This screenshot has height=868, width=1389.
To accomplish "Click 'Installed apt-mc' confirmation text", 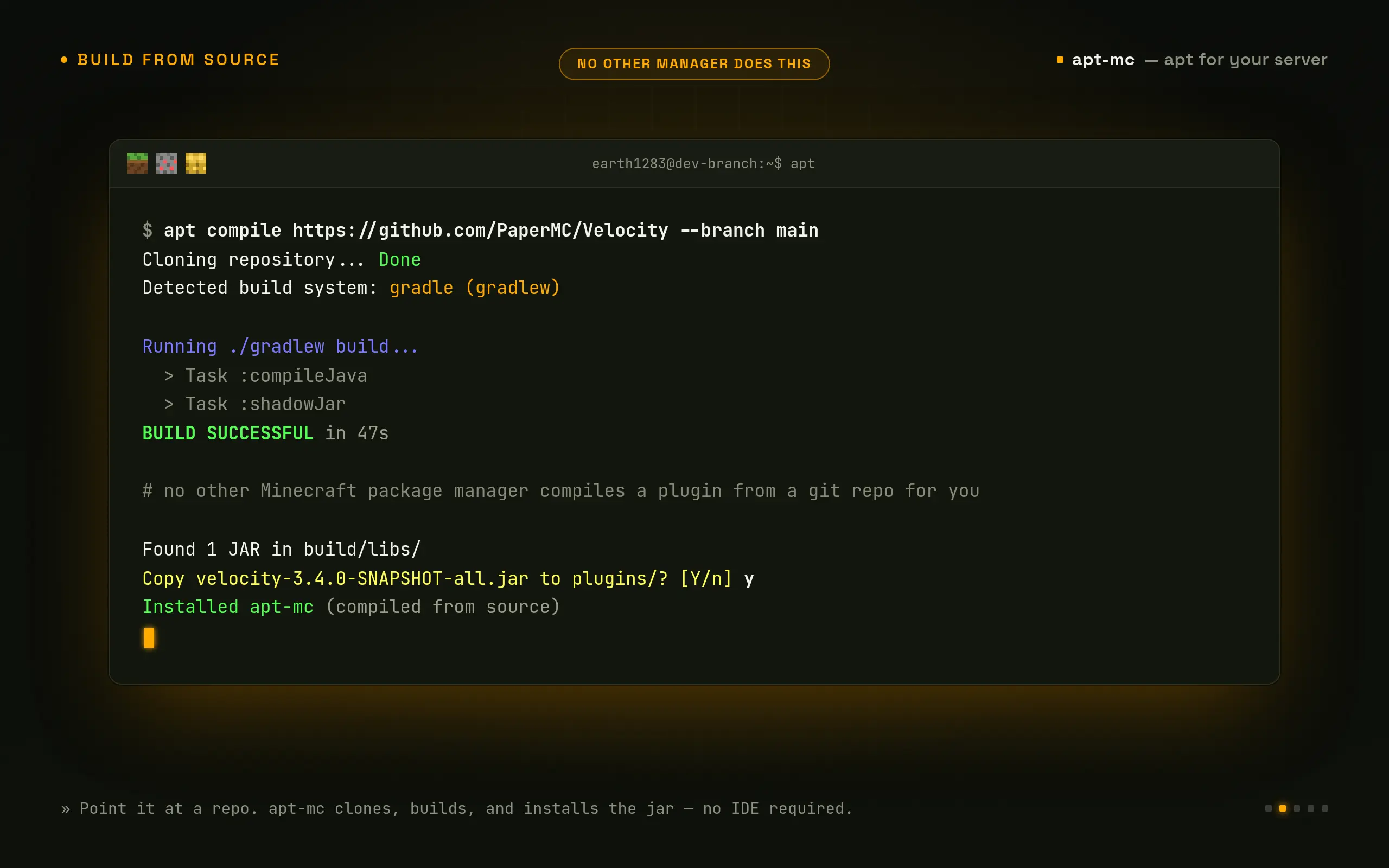I will (228, 607).
